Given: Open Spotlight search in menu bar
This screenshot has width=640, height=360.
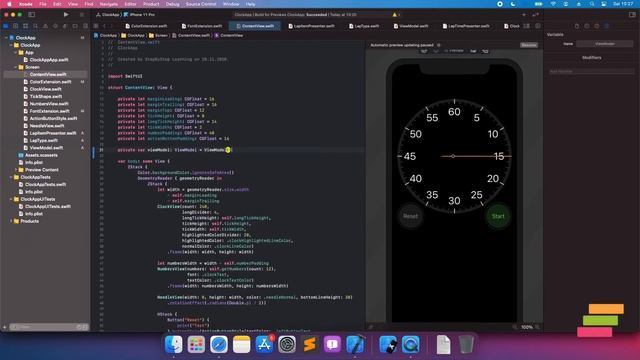Looking at the screenshot, I should (592, 4).
